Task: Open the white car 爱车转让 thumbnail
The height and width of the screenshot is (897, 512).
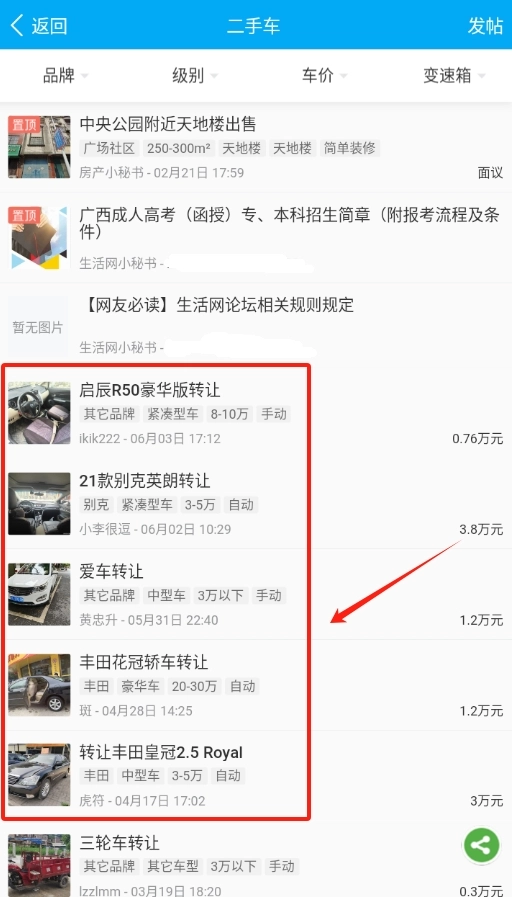Action: [x=39, y=594]
